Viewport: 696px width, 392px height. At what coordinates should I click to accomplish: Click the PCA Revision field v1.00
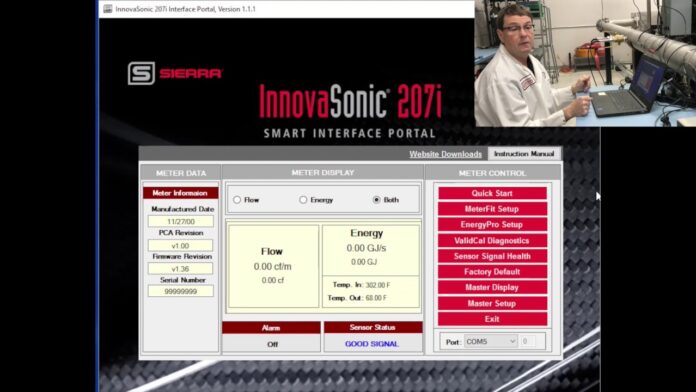[x=181, y=245]
